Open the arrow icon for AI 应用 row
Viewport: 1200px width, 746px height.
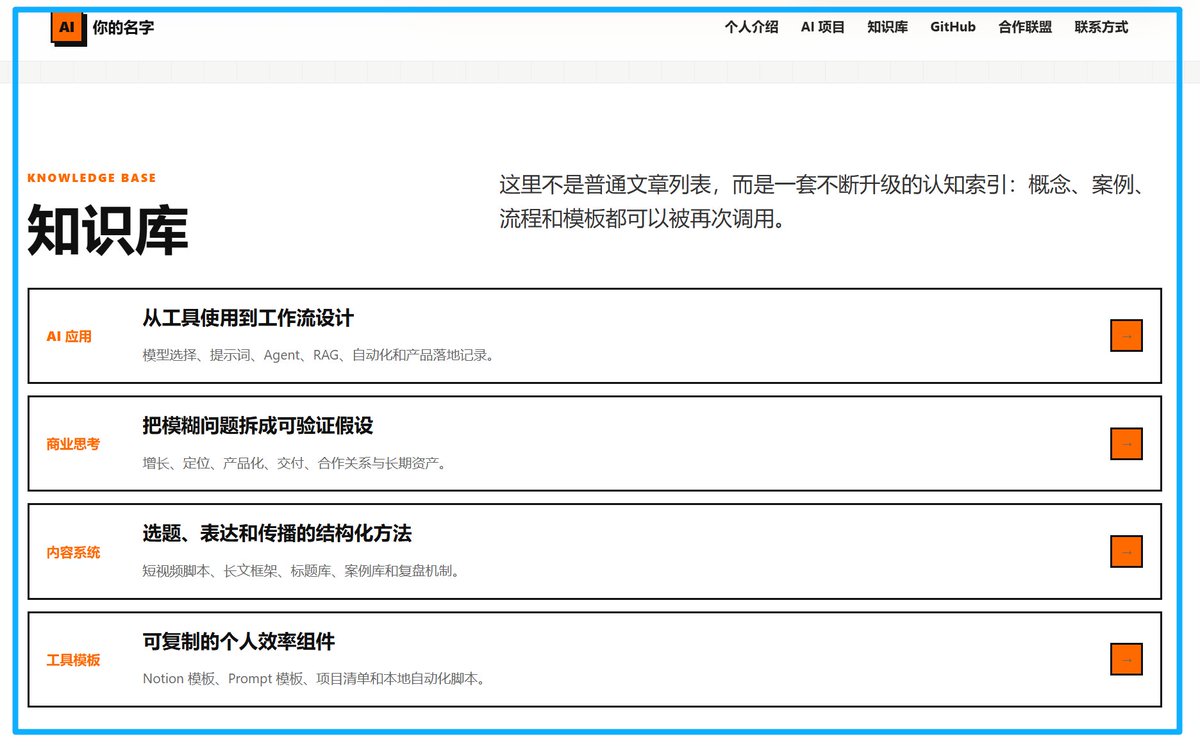pyautogui.click(x=1126, y=336)
